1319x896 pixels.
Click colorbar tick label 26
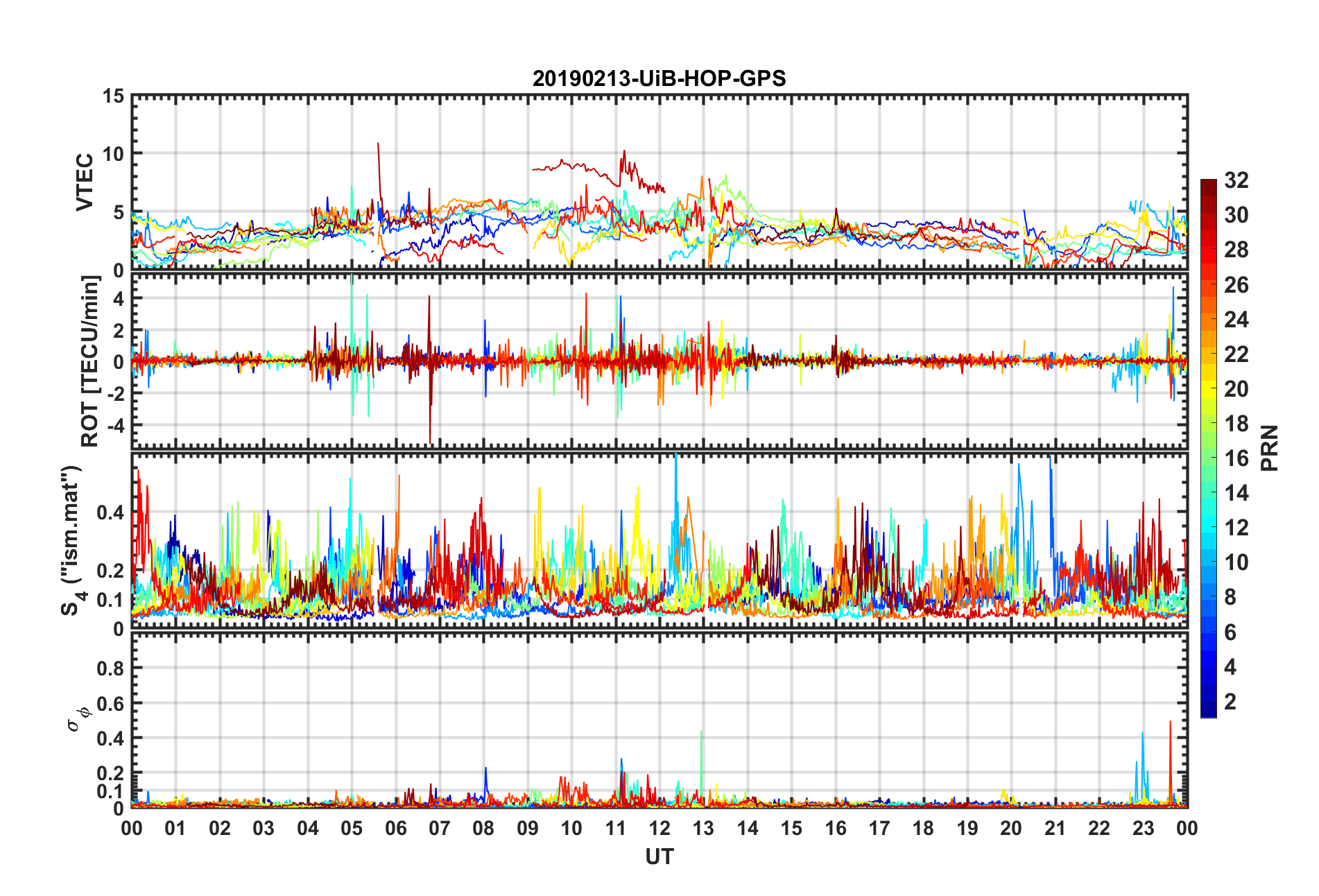click(x=1236, y=284)
